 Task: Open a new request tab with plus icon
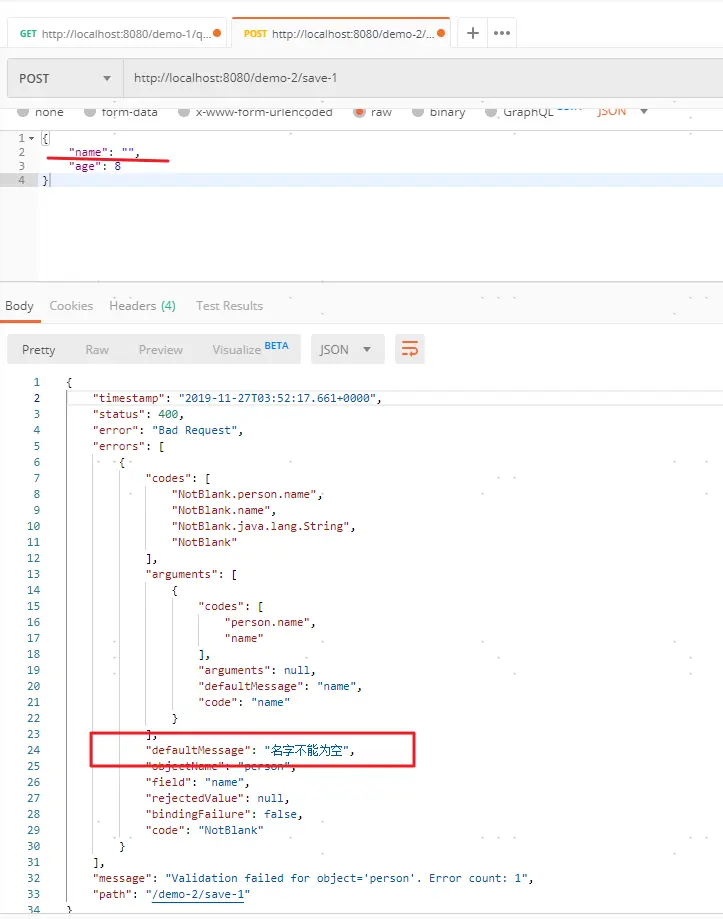pos(472,33)
